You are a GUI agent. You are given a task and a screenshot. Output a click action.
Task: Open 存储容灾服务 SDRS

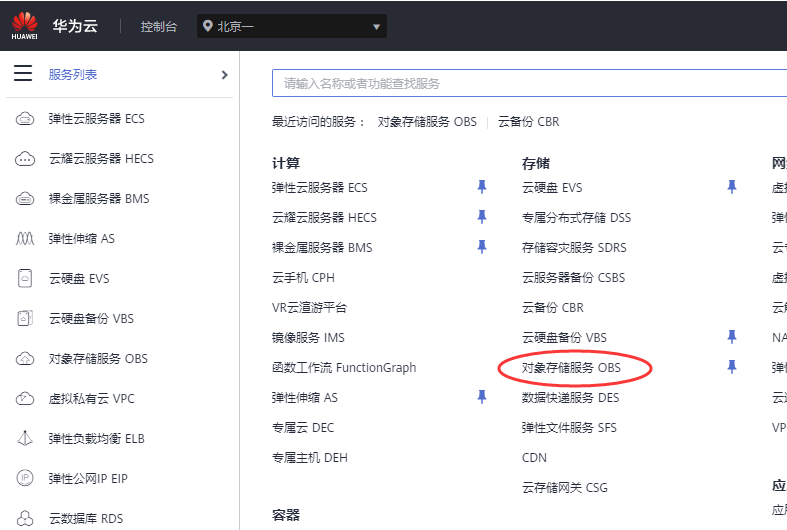[x=574, y=247]
